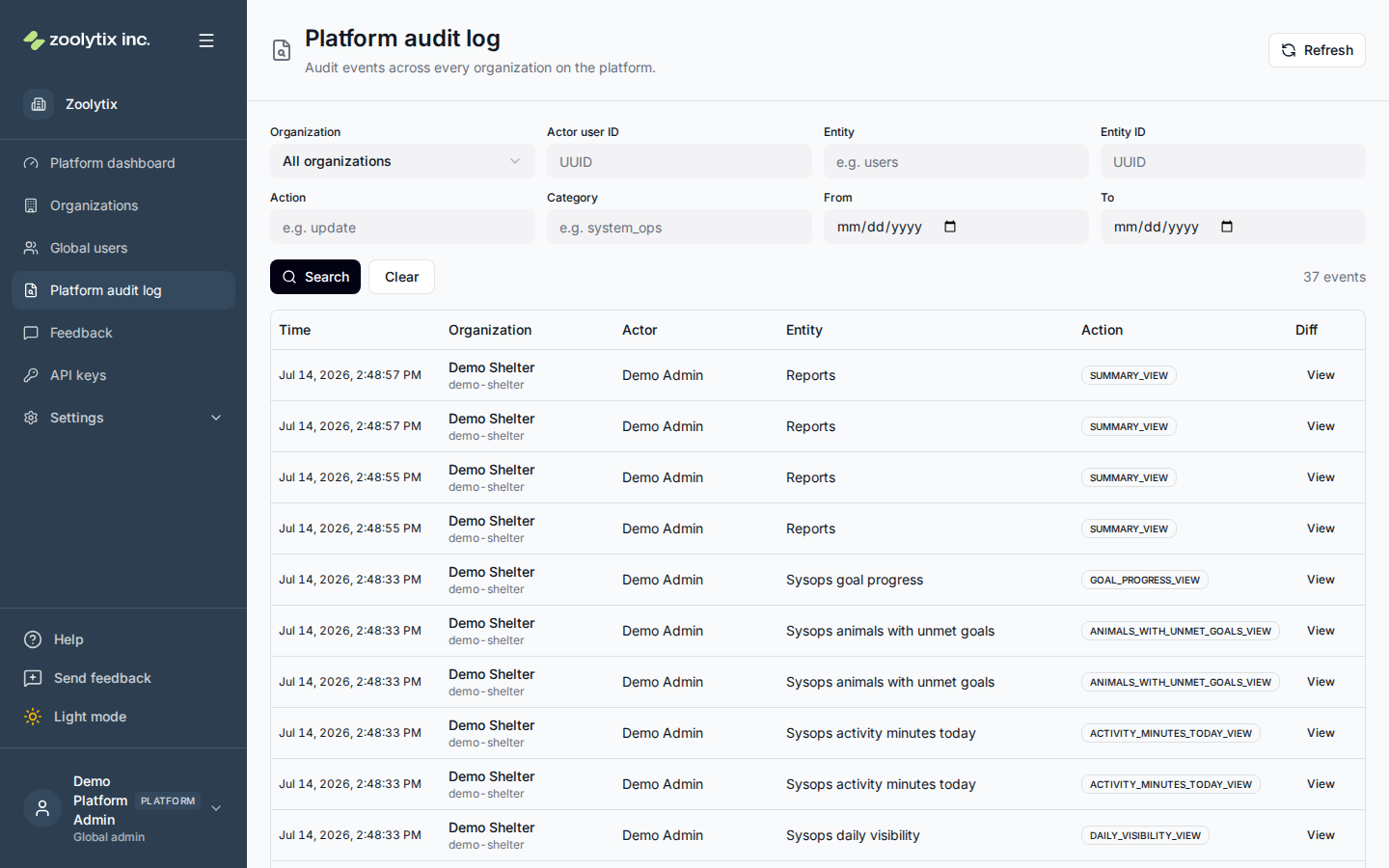
Task: Open the All organizations dropdown
Action: (402, 161)
